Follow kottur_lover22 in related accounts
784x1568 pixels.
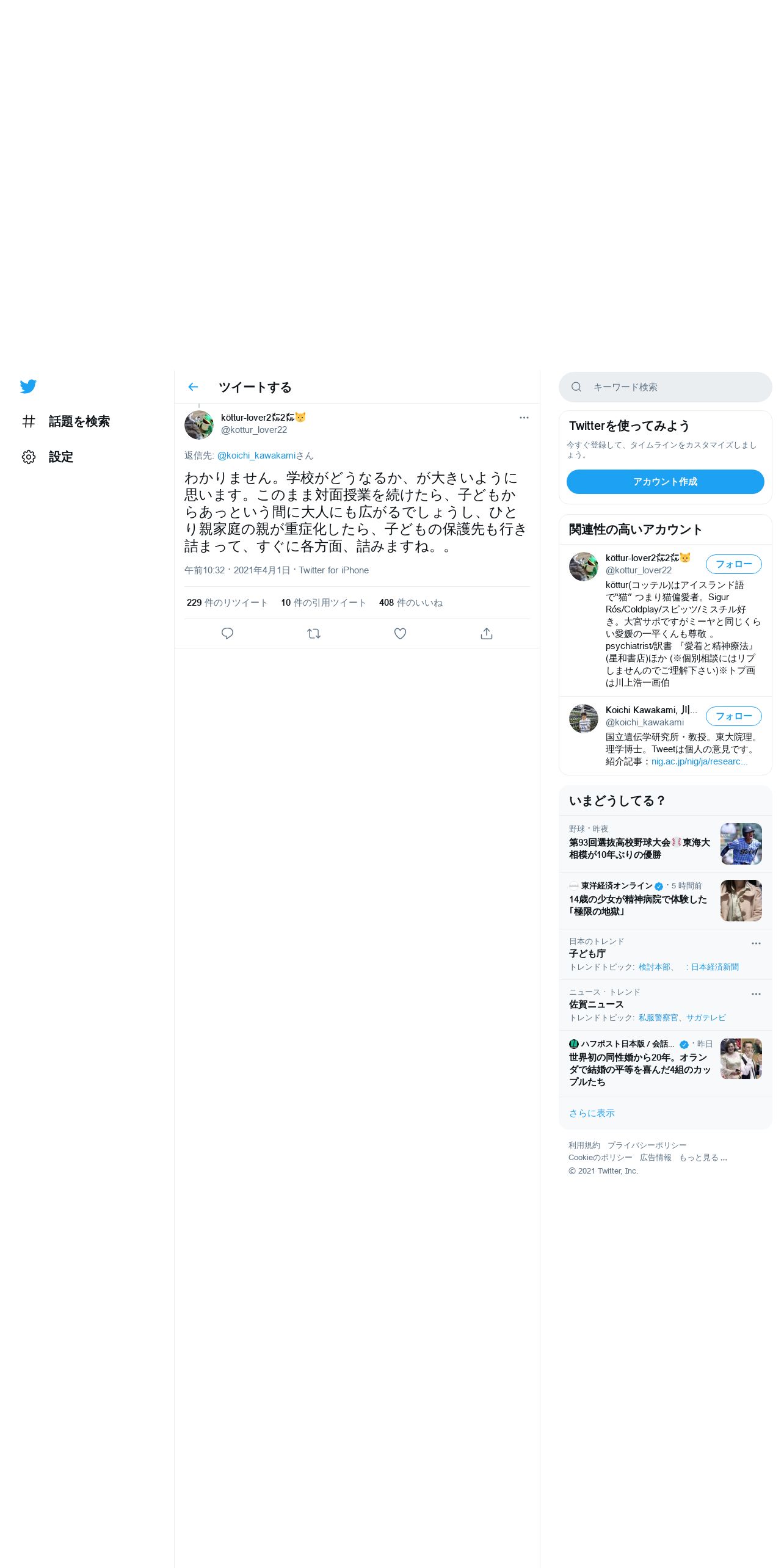[x=734, y=564]
